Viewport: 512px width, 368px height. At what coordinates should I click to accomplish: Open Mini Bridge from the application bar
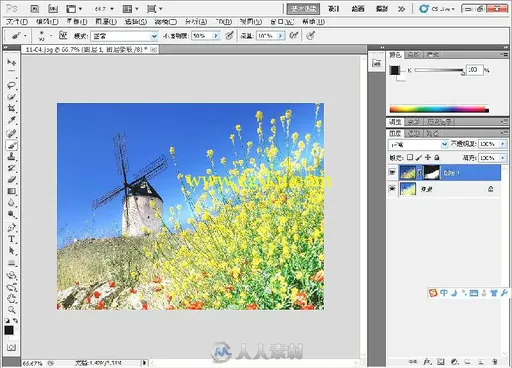click(x=53, y=9)
